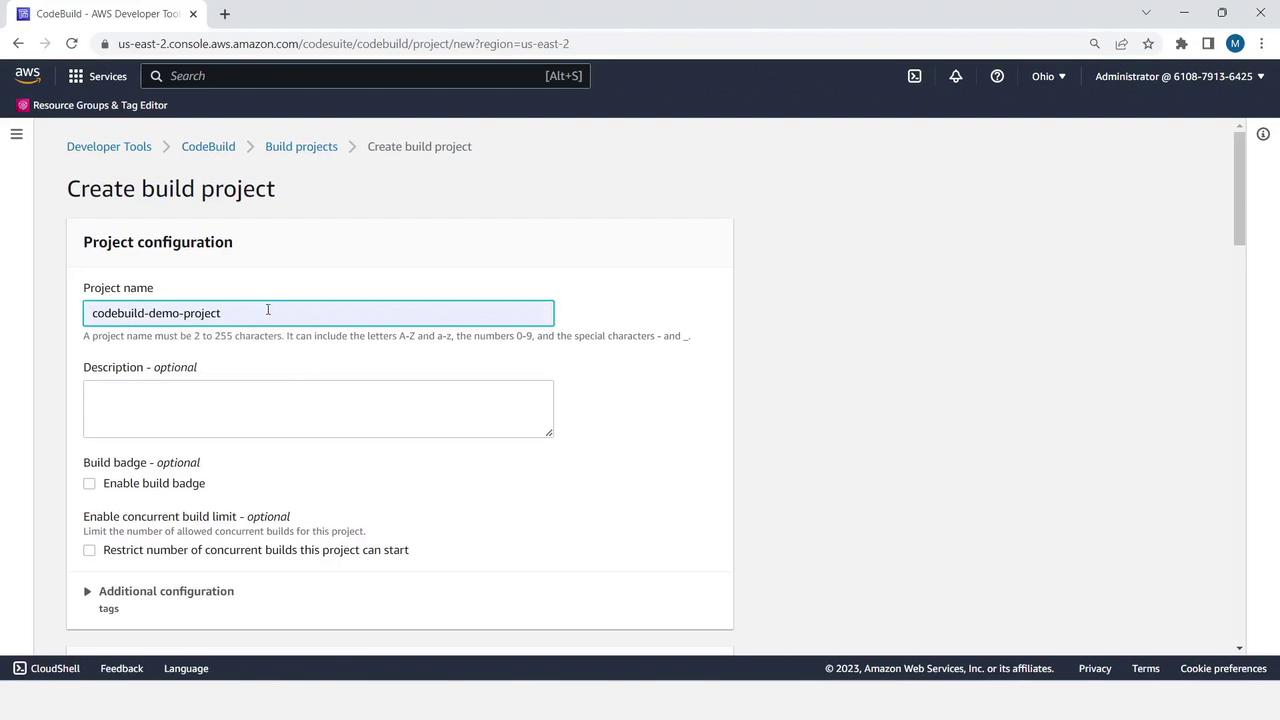The image size is (1280, 720).
Task: Open the notifications bell
Action: coord(956,76)
